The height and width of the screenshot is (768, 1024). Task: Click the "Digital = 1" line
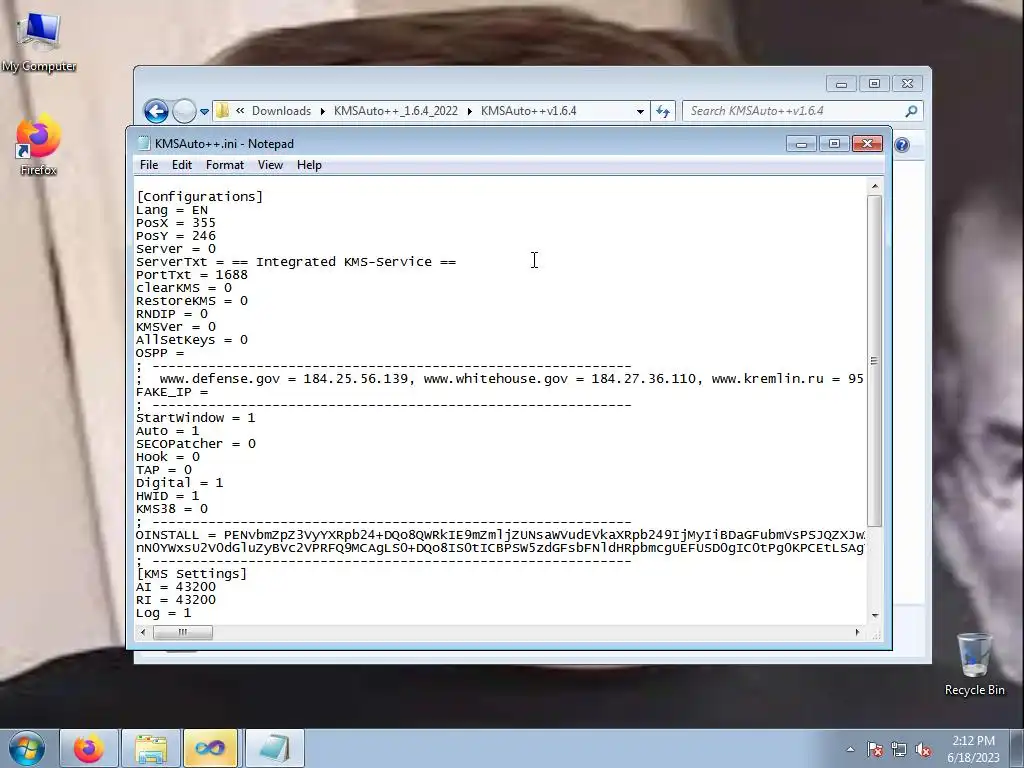[x=180, y=483]
